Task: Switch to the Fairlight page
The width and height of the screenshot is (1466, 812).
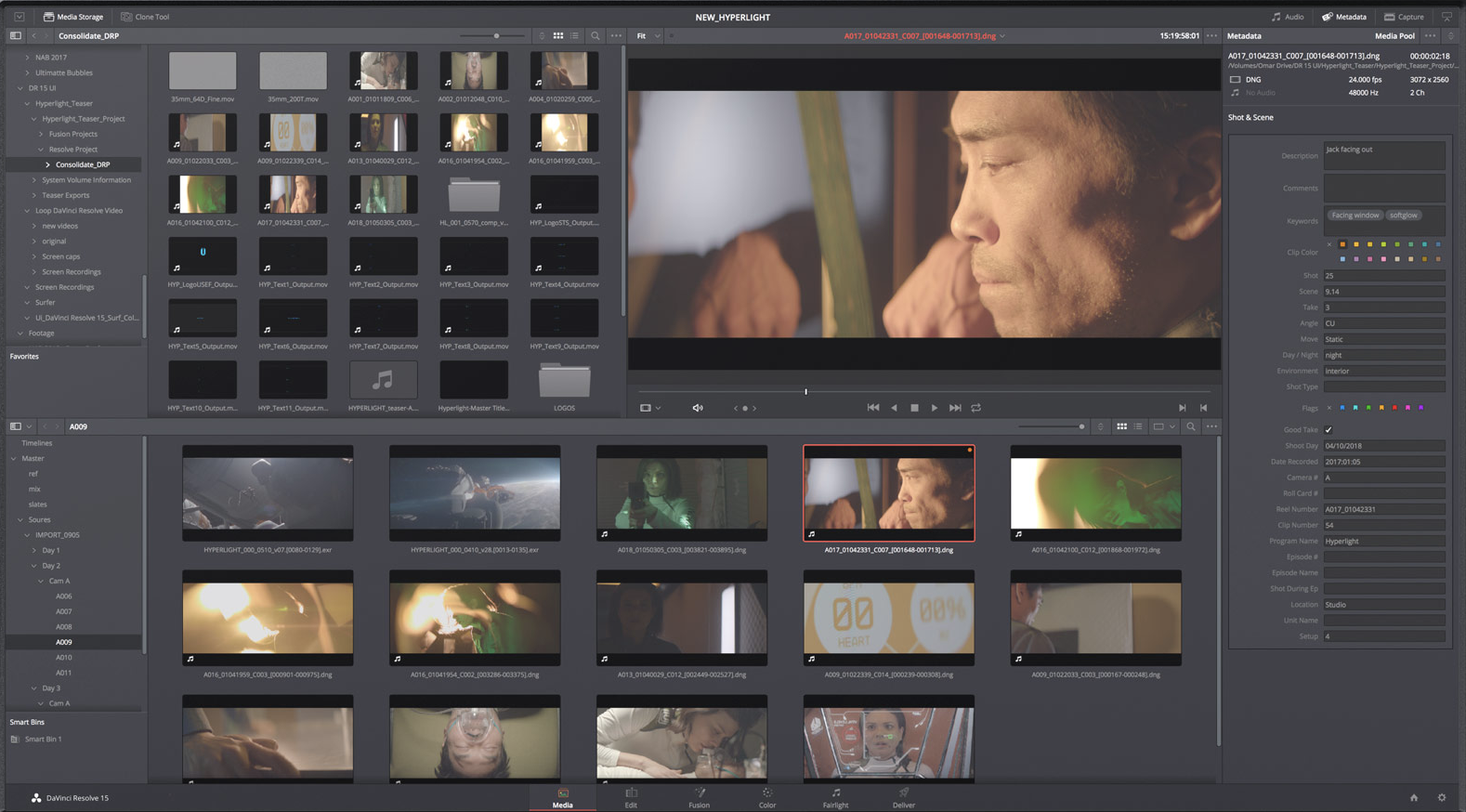Action: pos(835,798)
